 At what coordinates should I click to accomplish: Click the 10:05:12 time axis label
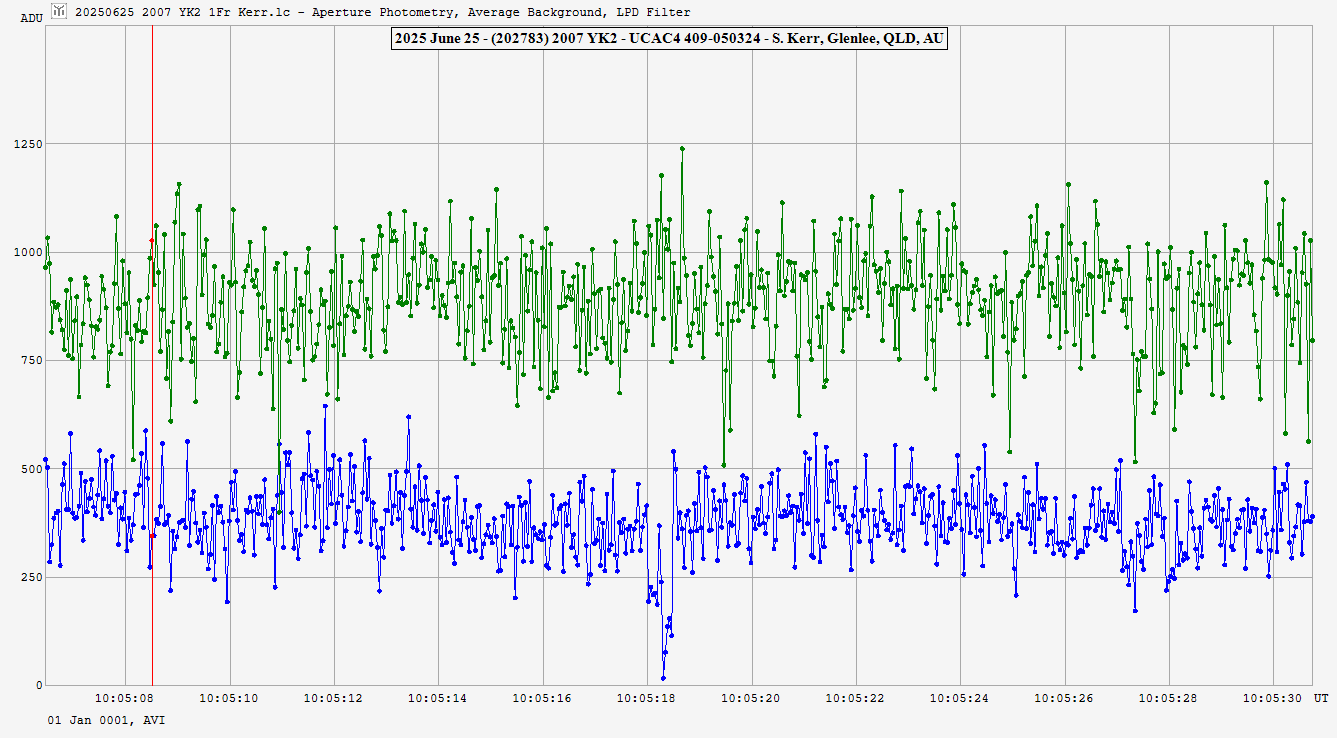coord(334,698)
